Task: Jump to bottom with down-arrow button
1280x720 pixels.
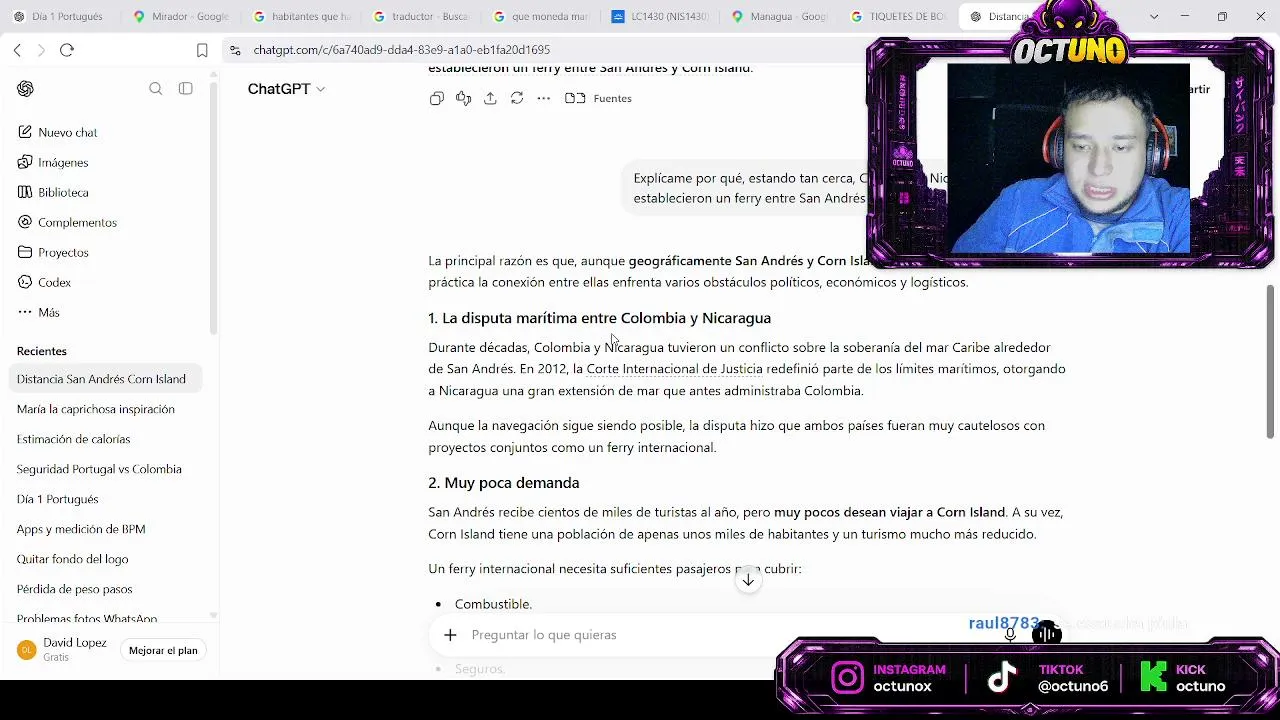Action: (748, 580)
